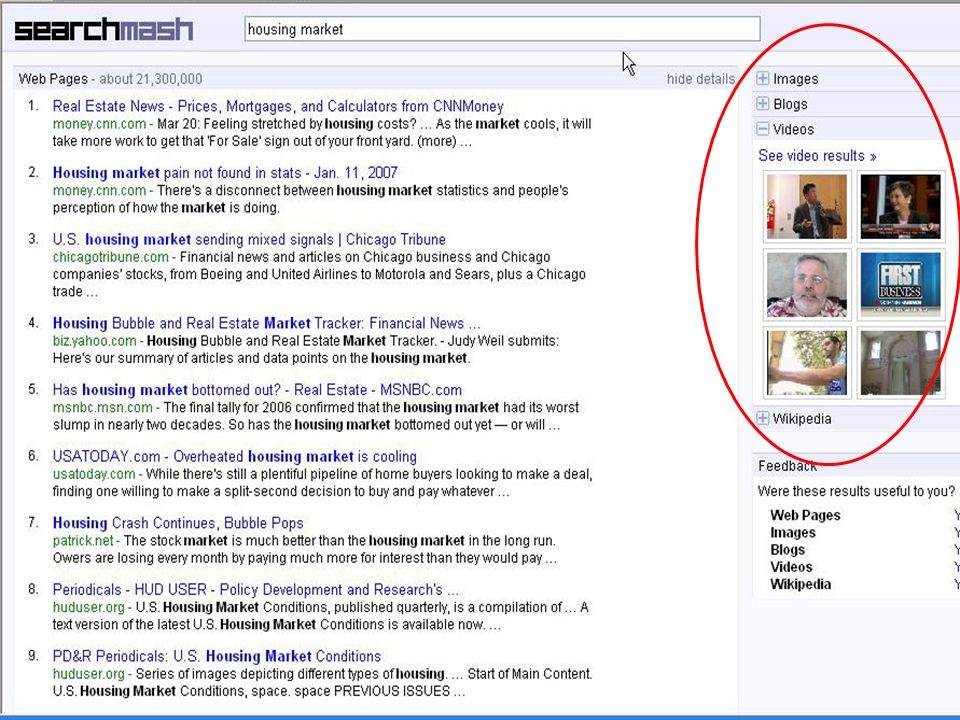Image resolution: width=960 pixels, height=720 pixels.
Task: Collapse the Videos section
Action: 763,129
